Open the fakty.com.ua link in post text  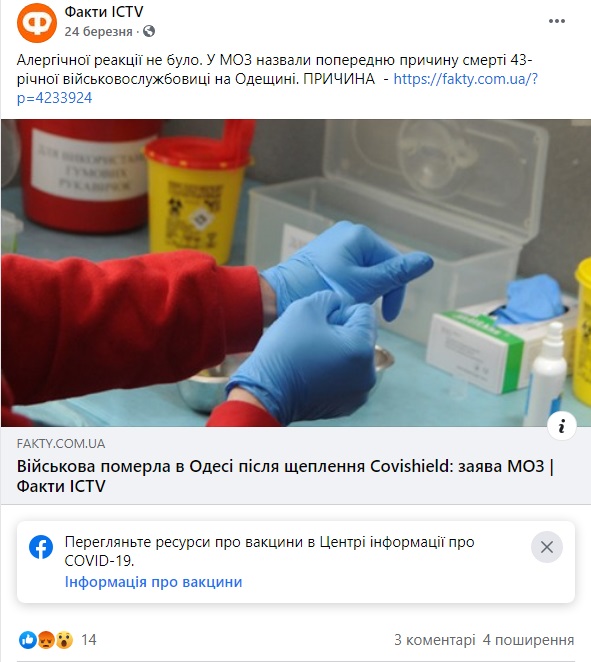(x=277, y=88)
